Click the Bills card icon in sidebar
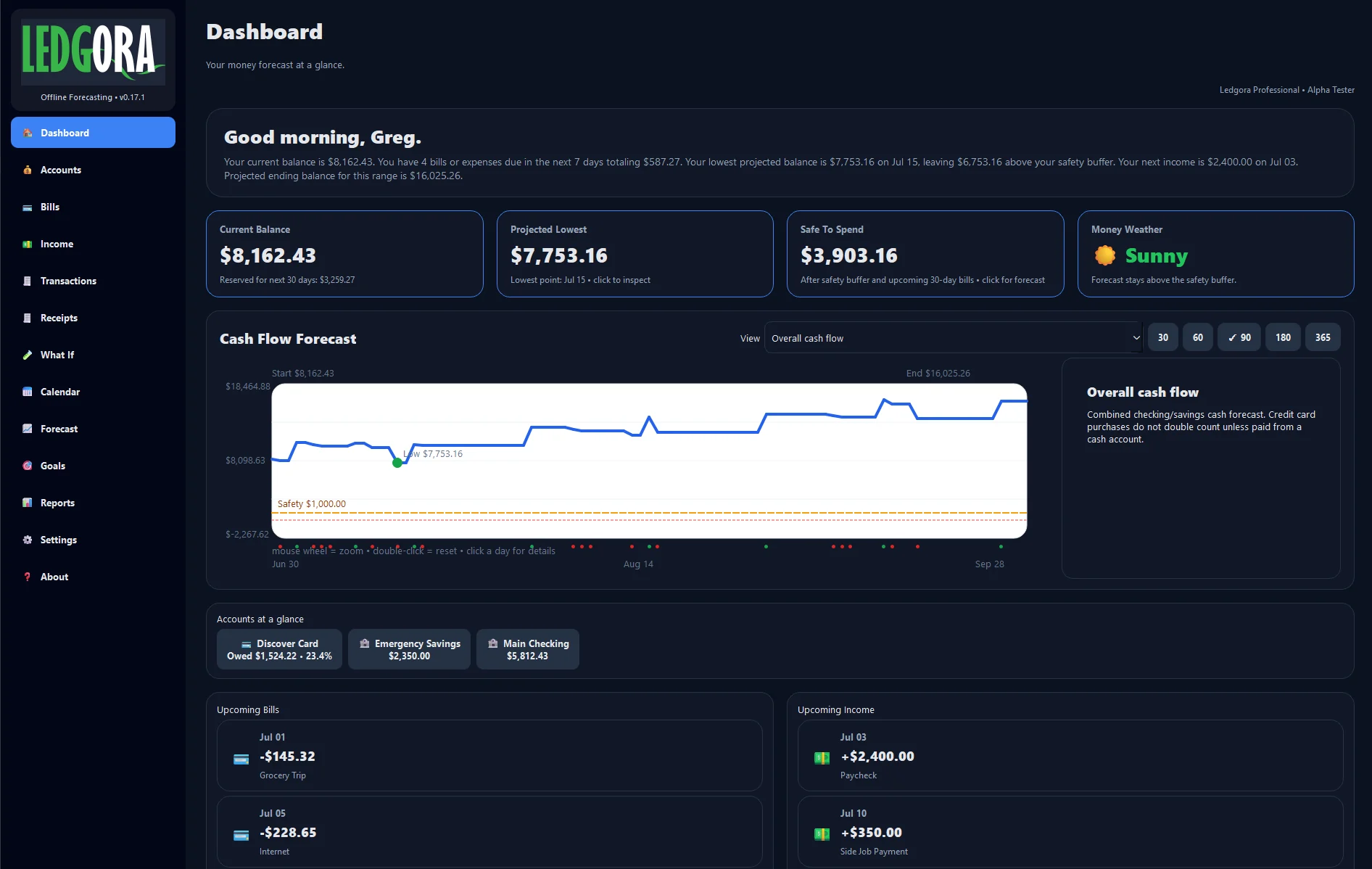1372x869 pixels. 28,207
